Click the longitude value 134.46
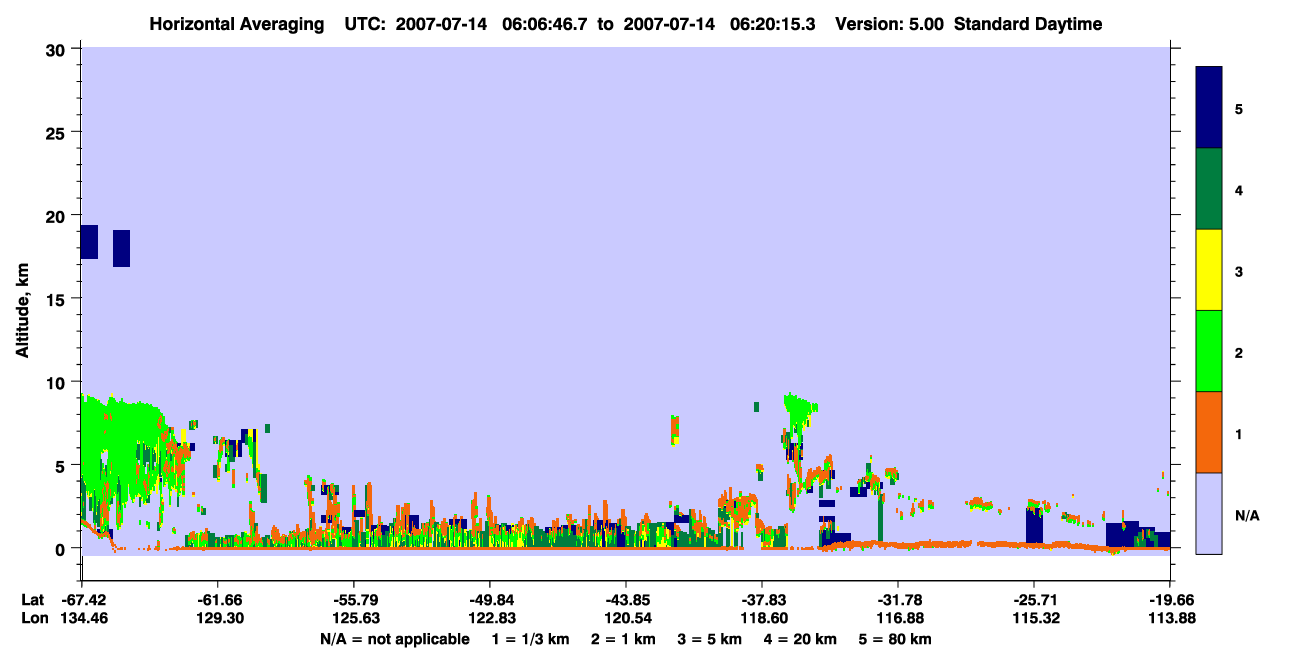Screen dimensions: 1300x667 [x=82, y=618]
